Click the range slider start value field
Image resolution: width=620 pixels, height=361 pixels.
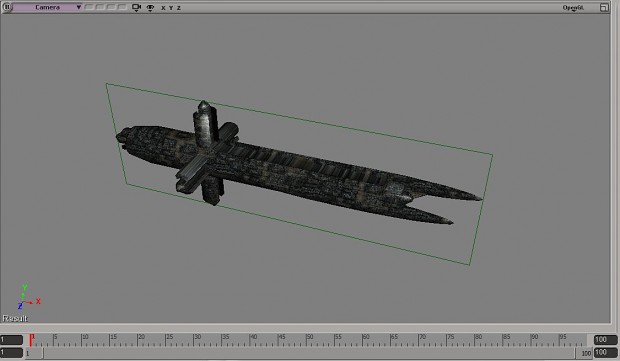[x=11, y=352]
